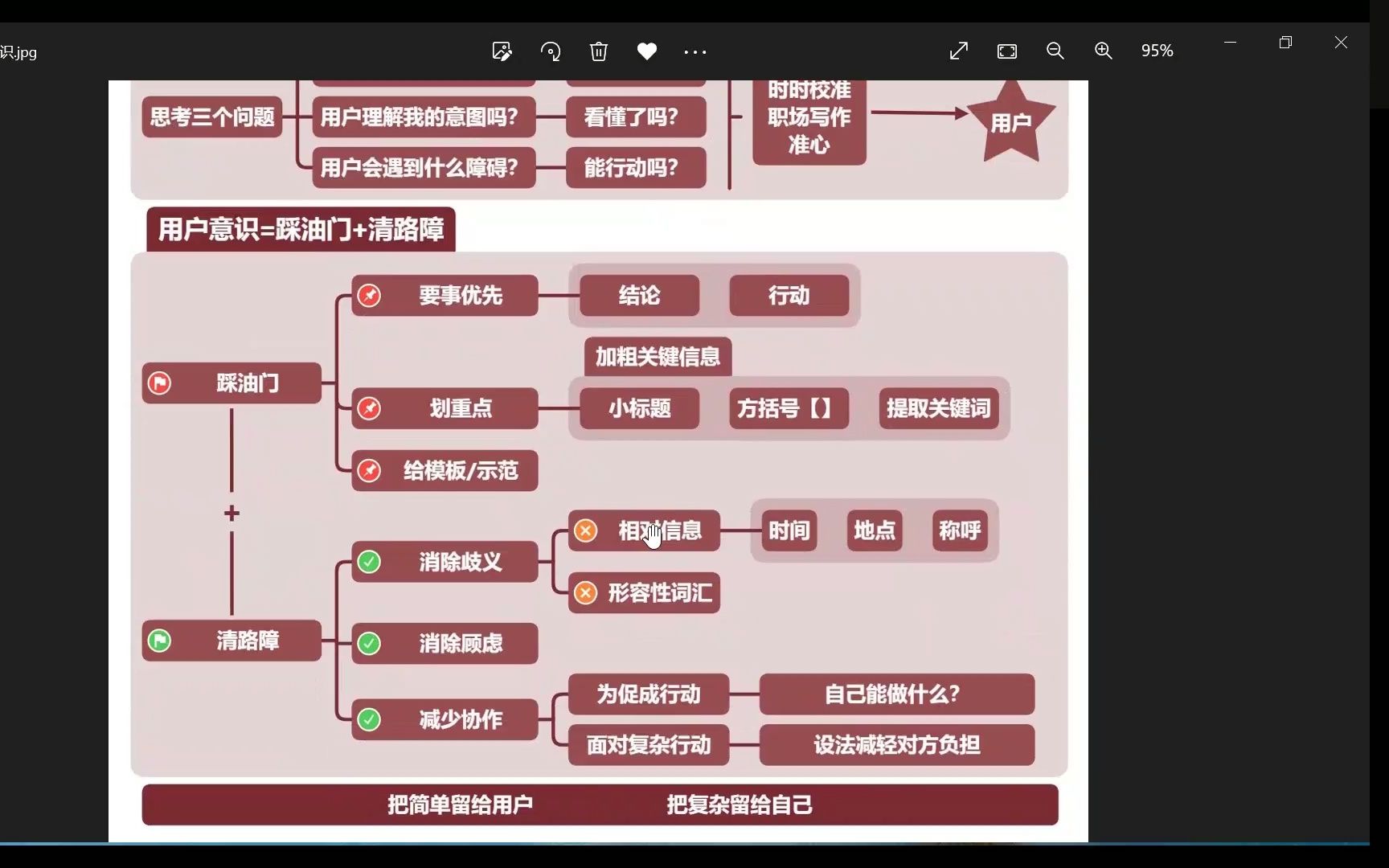
Task: Click the 消除歧义 label
Action: point(461,562)
